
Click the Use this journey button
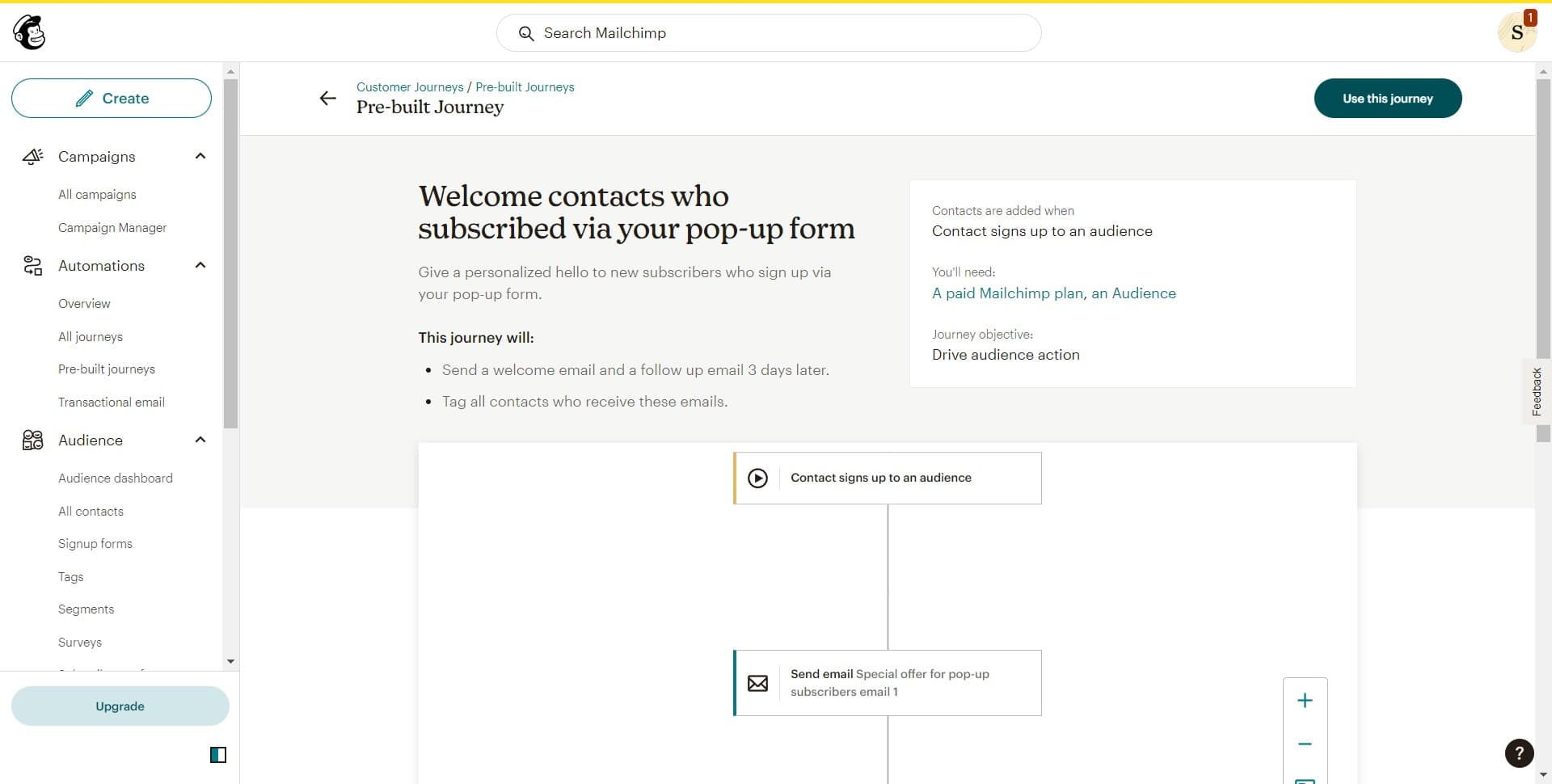(1387, 98)
